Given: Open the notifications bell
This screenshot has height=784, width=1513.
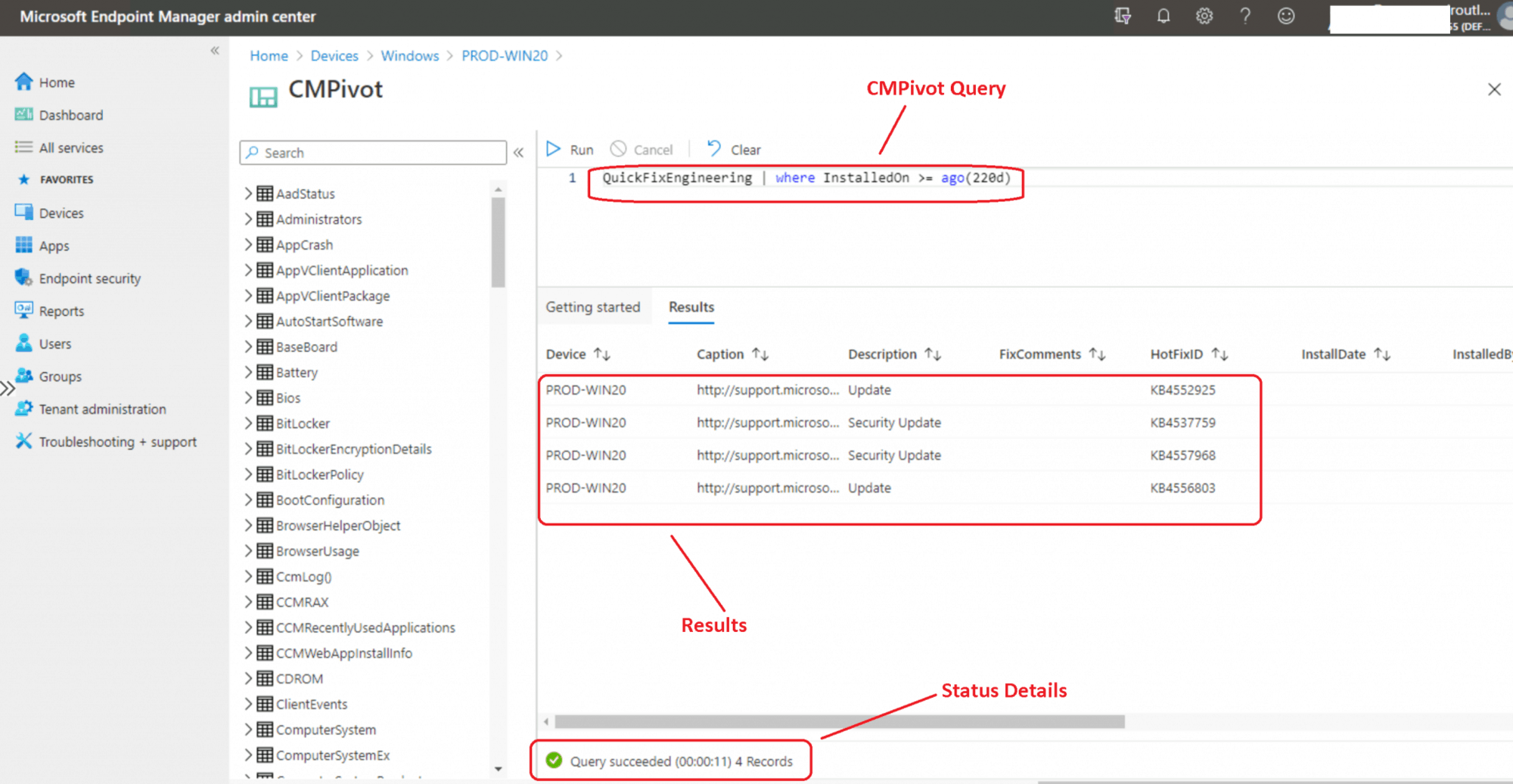Looking at the screenshot, I should 1163,16.
